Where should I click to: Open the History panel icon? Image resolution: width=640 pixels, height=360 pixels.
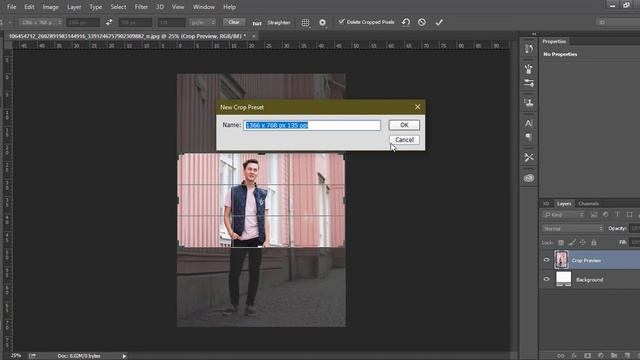click(529, 49)
